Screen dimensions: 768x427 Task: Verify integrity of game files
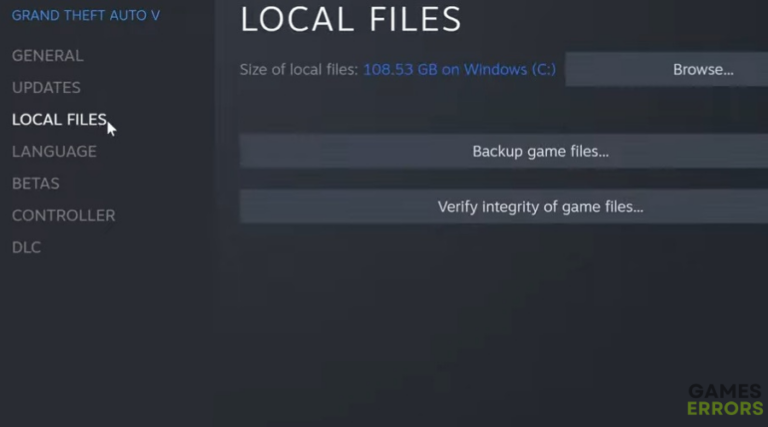point(540,207)
